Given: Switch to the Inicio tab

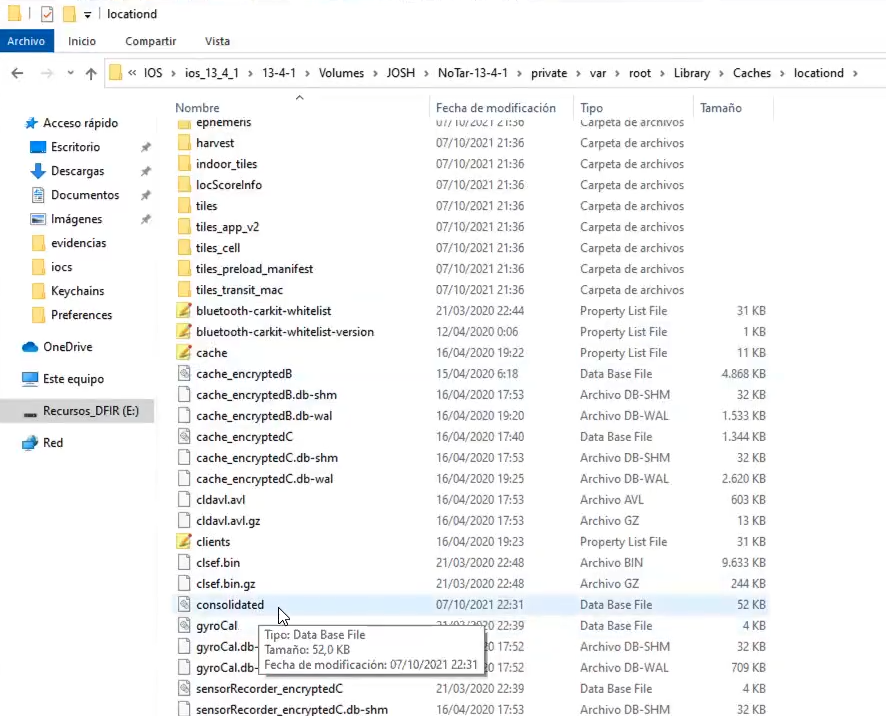Looking at the screenshot, I should [x=82, y=41].
